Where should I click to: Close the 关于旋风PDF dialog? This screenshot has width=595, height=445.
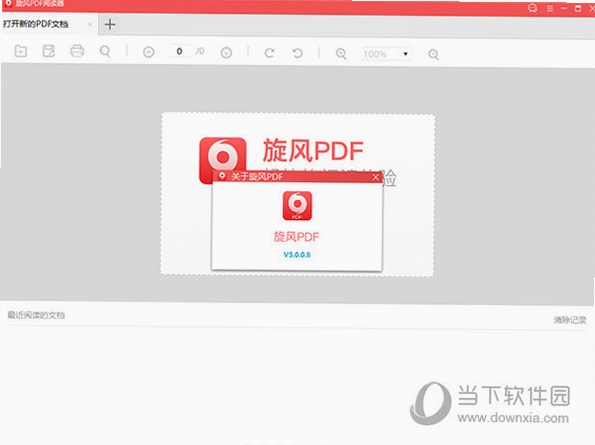coord(375,177)
